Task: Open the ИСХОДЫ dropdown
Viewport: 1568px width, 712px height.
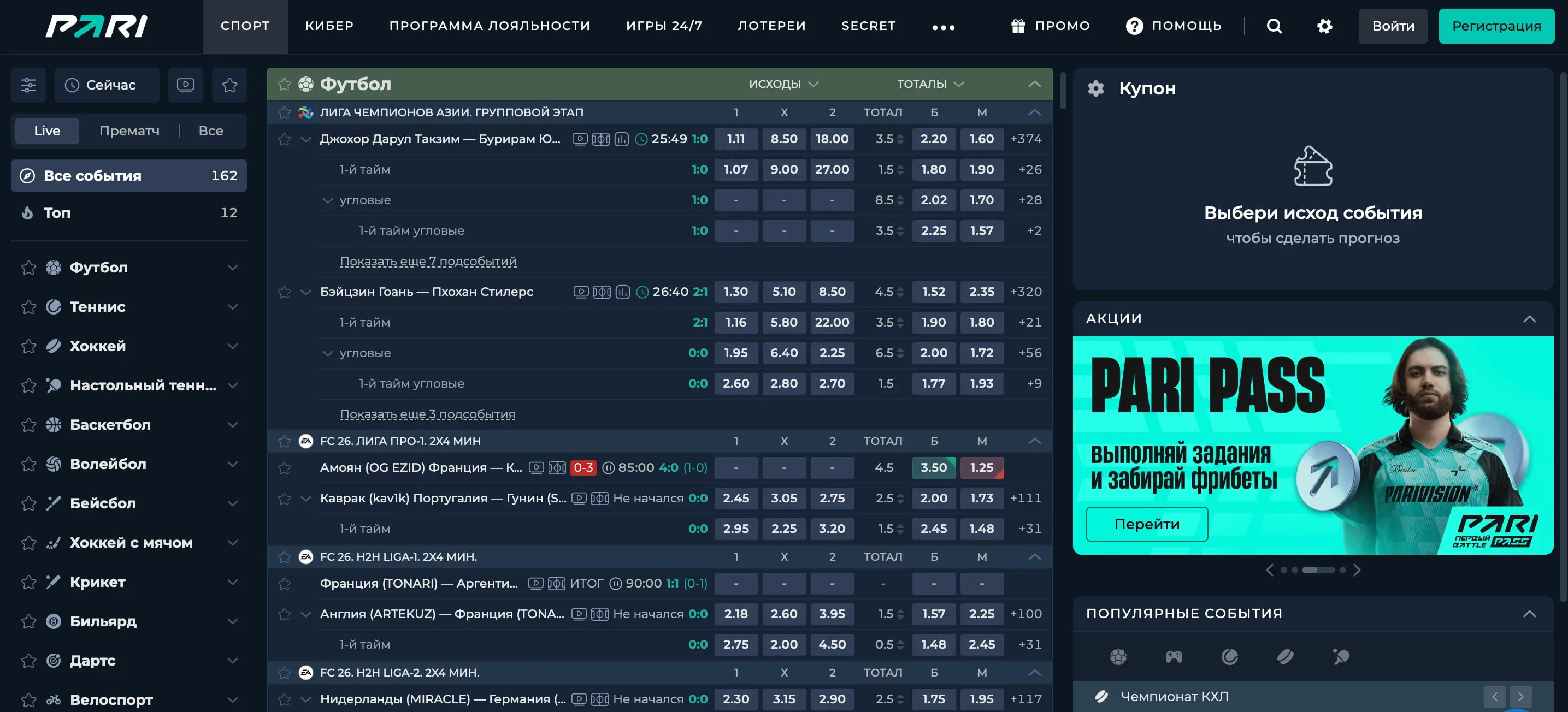Action: (783, 84)
